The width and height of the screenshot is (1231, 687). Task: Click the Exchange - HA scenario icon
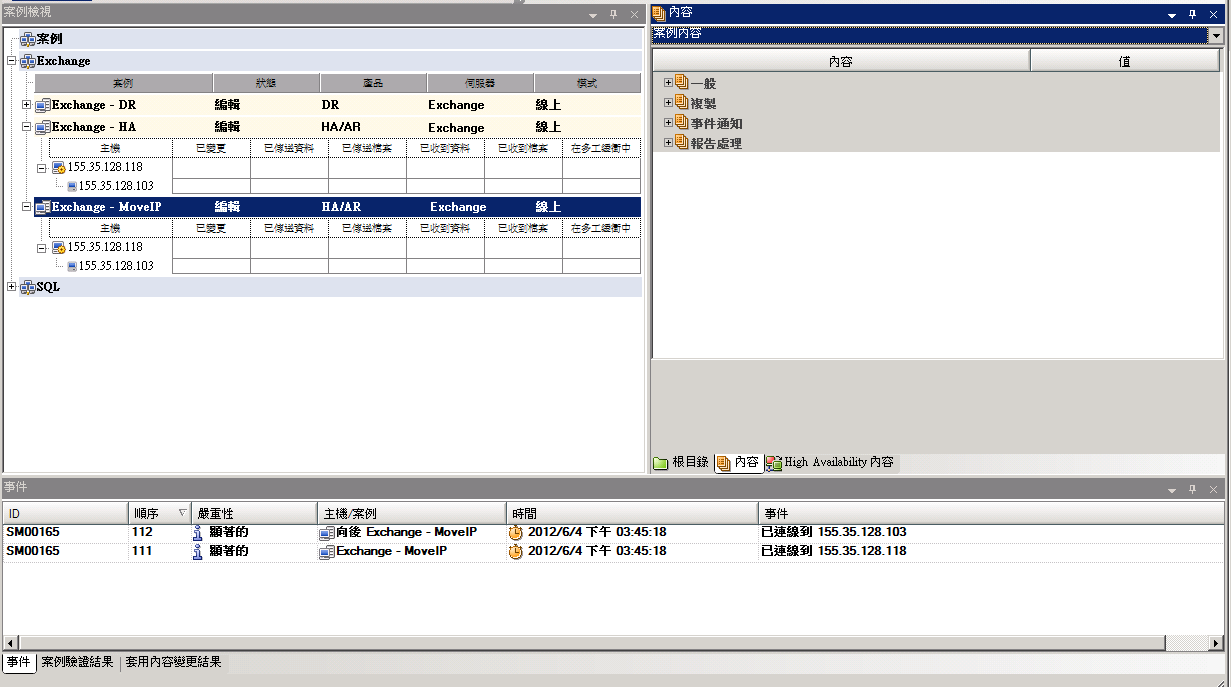[x=43, y=128]
